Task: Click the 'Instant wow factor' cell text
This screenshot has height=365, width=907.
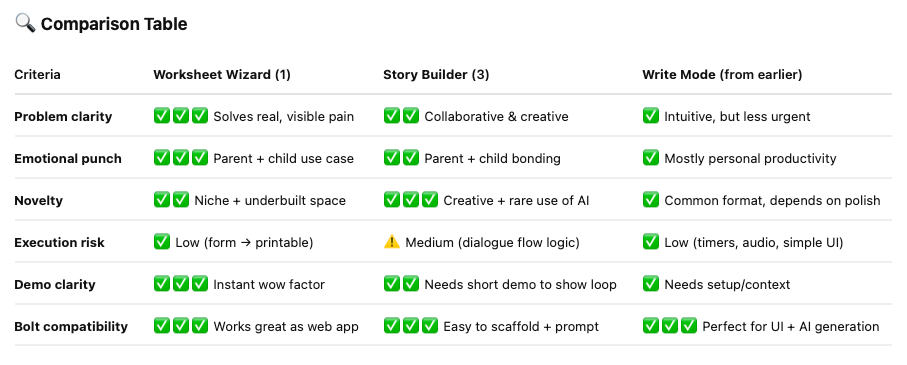Action: tap(269, 285)
